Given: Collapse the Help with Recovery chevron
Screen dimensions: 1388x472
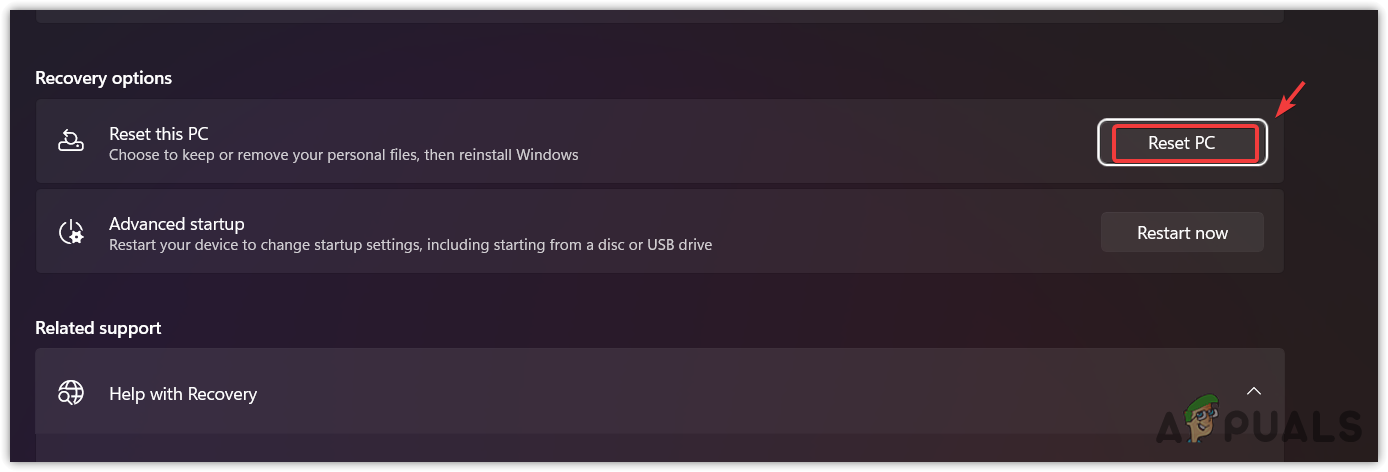Looking at the screenshot, I should (x=1253, y=391).
